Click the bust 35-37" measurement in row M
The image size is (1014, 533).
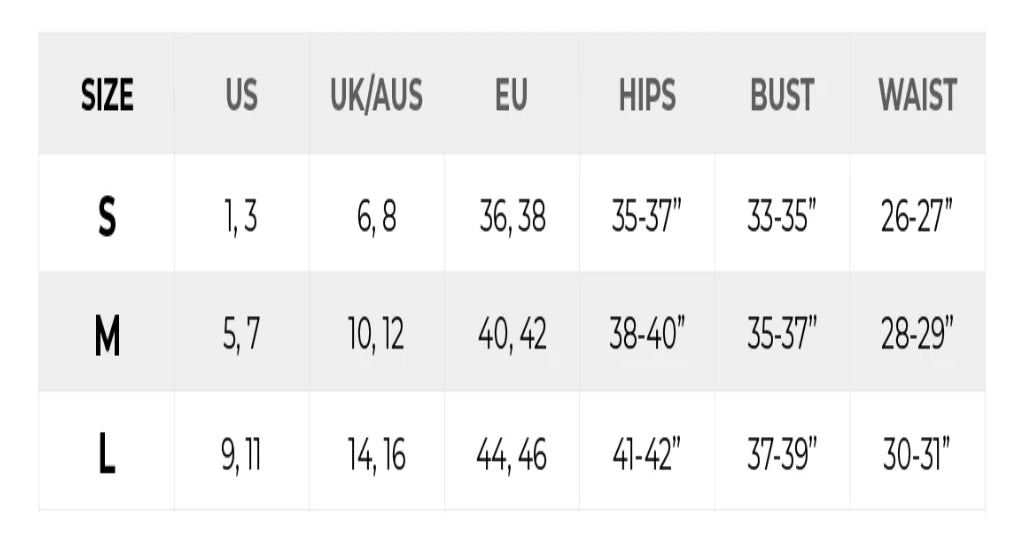pos(782,336)
